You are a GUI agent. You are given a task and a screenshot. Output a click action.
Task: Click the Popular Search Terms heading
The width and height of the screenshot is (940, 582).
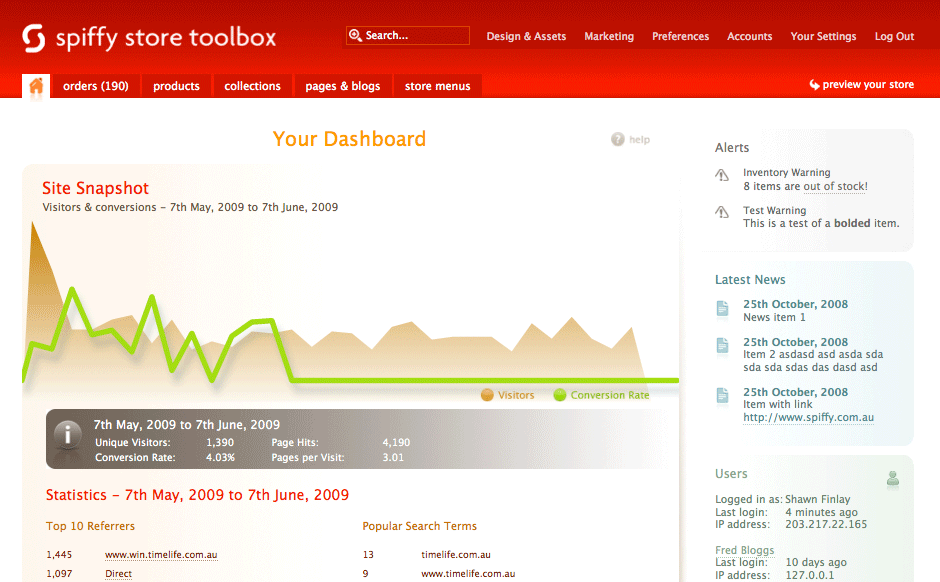pos(420,526)
